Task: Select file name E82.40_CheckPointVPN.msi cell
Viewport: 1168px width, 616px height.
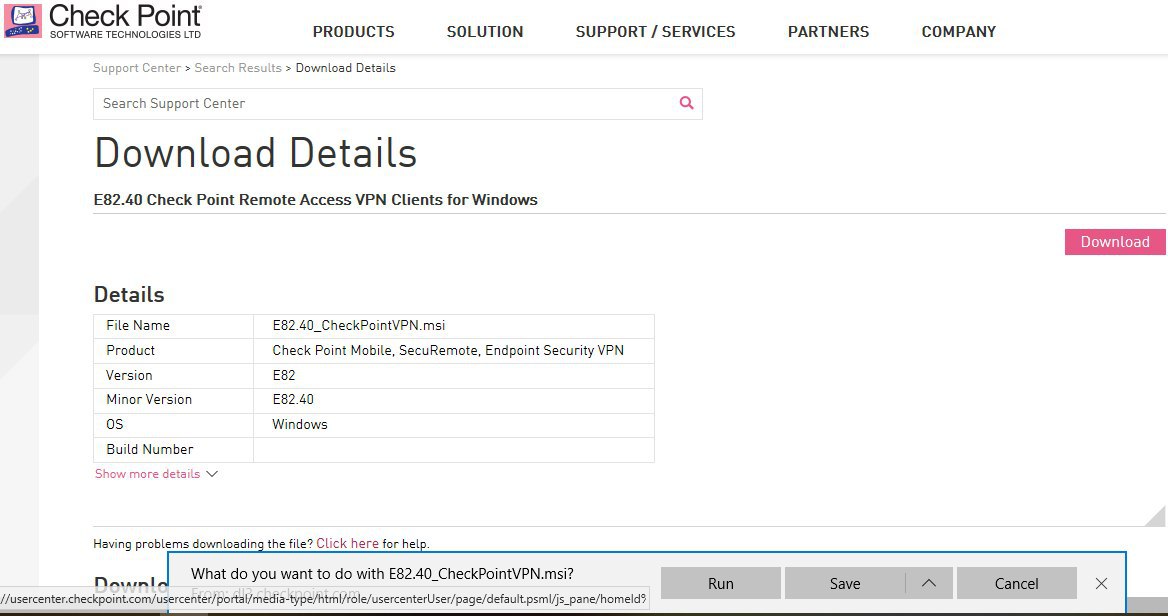Action: click(x=454, y=326)
